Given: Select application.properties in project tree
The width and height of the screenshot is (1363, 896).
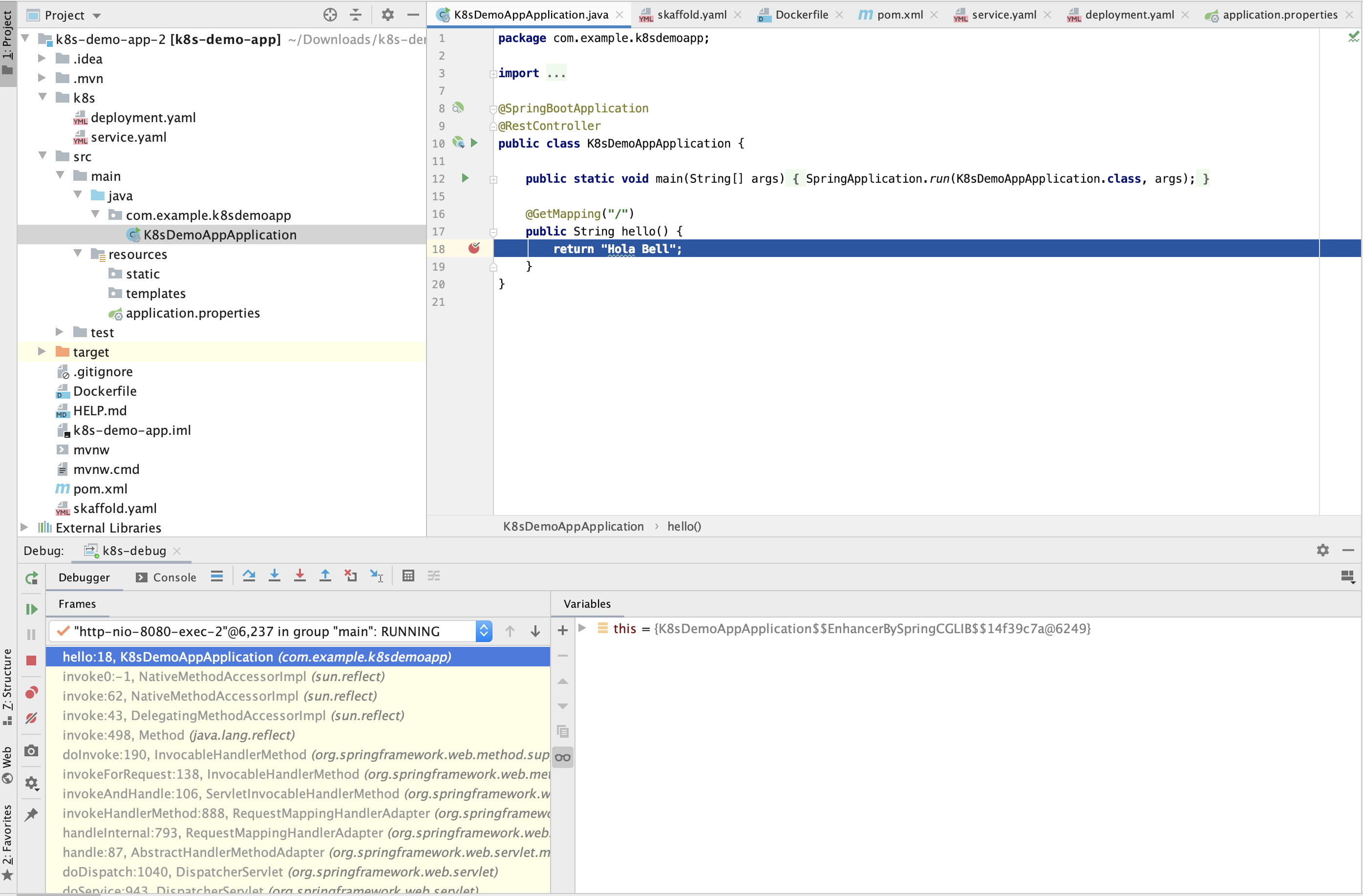Looking at the screenshot, I should click(192, 313).
